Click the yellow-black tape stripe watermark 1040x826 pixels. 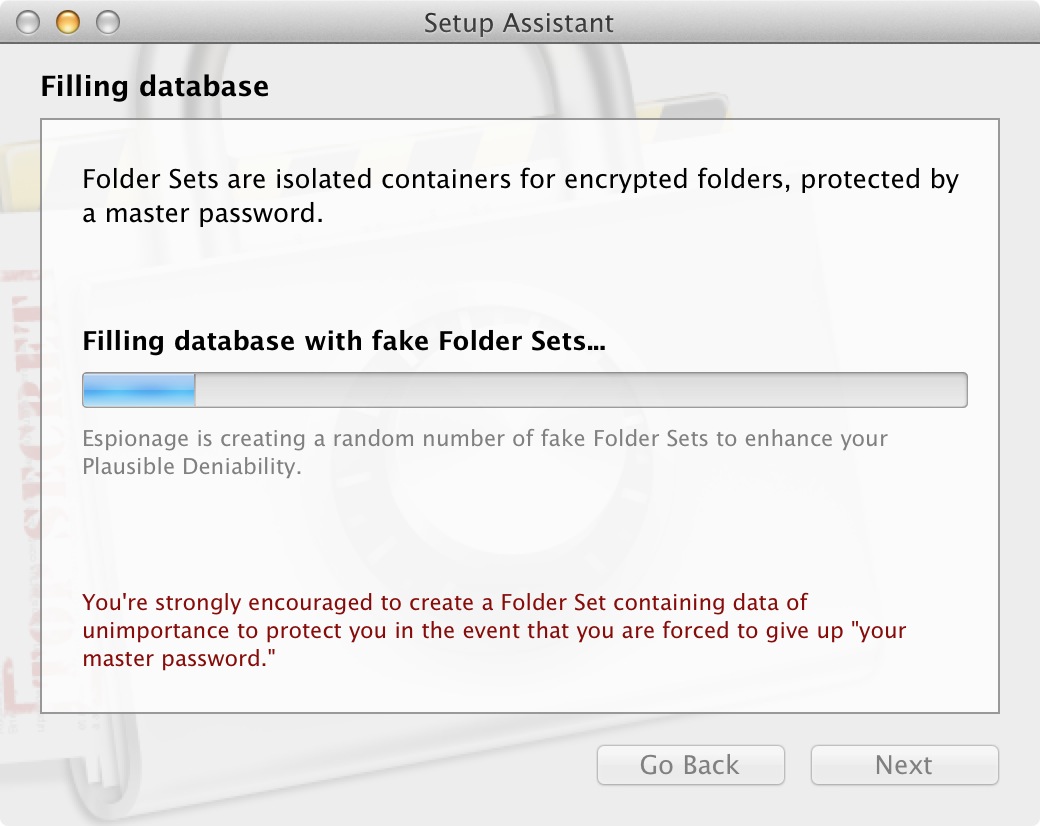(683, 107)
